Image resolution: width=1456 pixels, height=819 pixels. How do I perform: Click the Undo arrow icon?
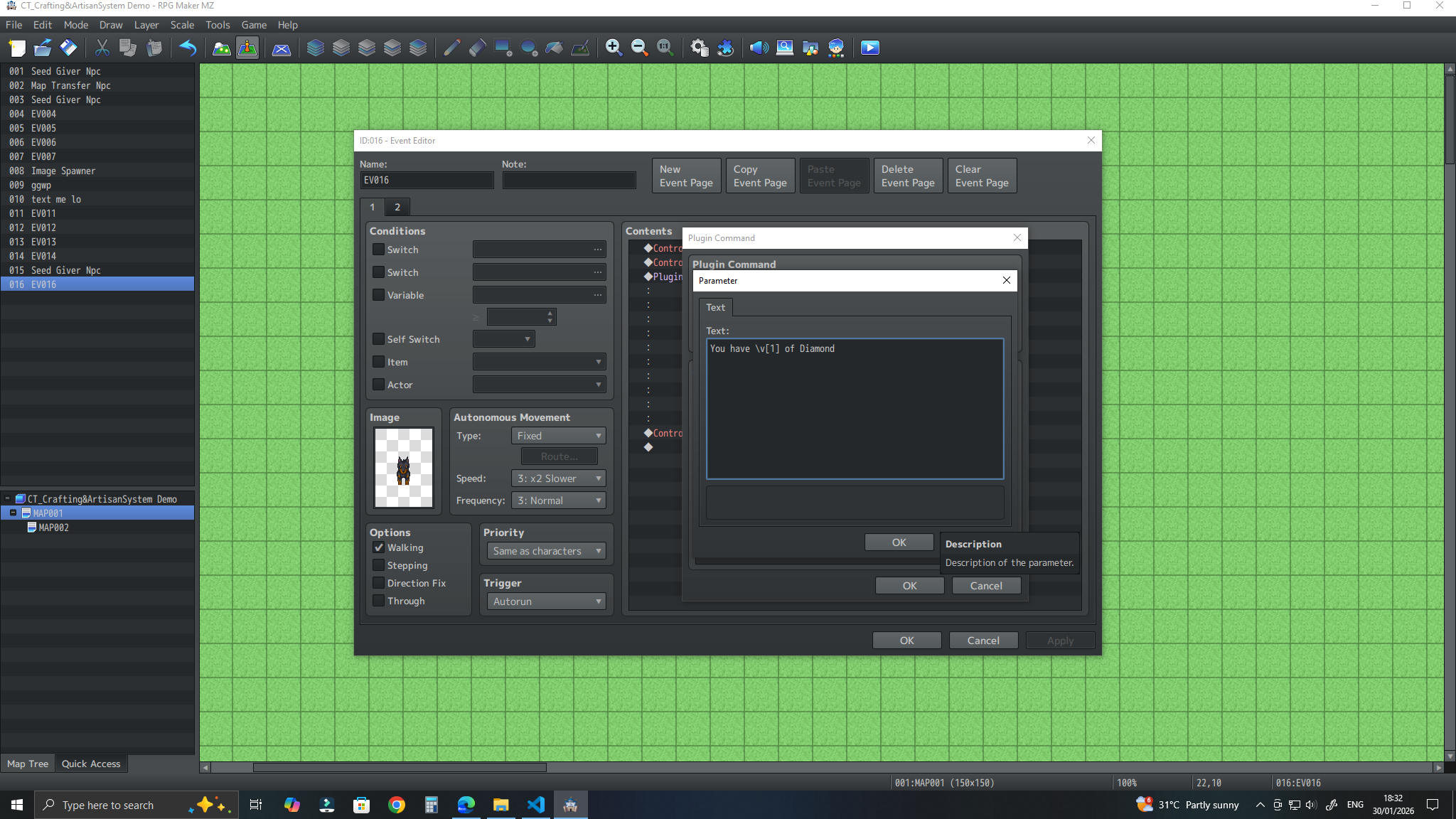188,48
